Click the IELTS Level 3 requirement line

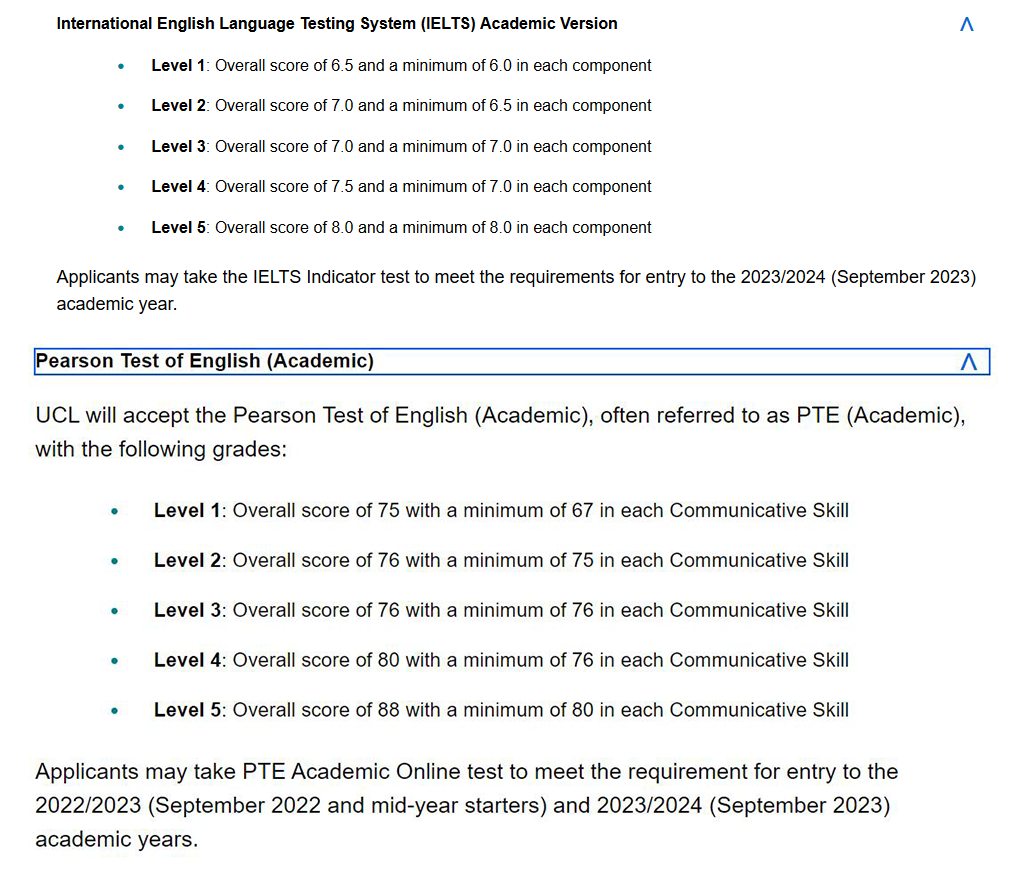point(401,146)
